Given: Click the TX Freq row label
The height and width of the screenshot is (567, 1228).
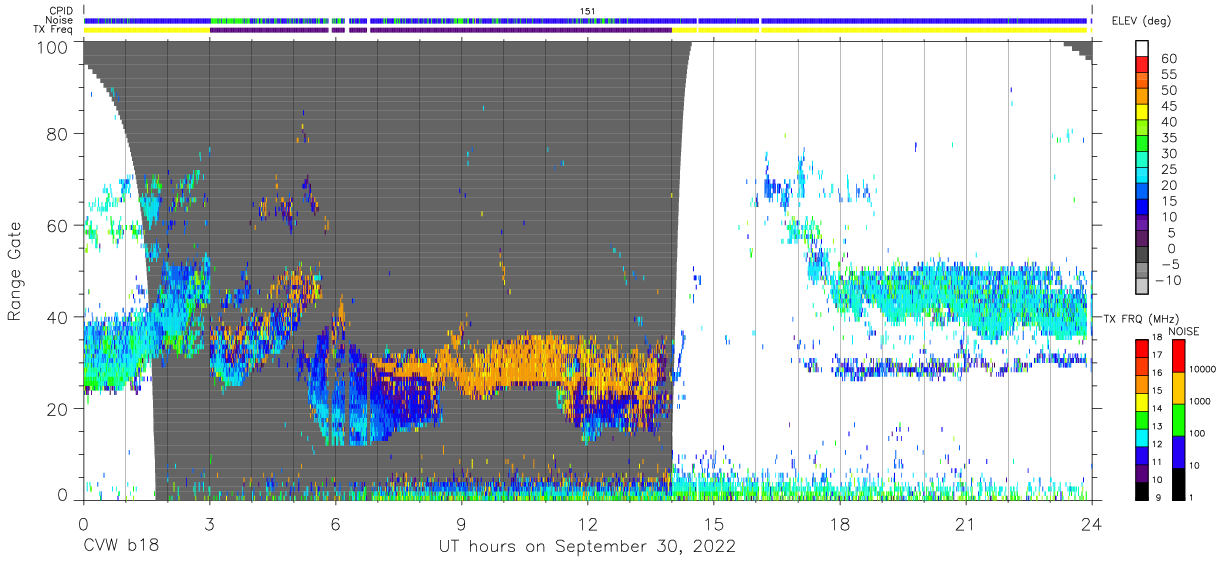Looking at the screenshot, I should 54,29.
